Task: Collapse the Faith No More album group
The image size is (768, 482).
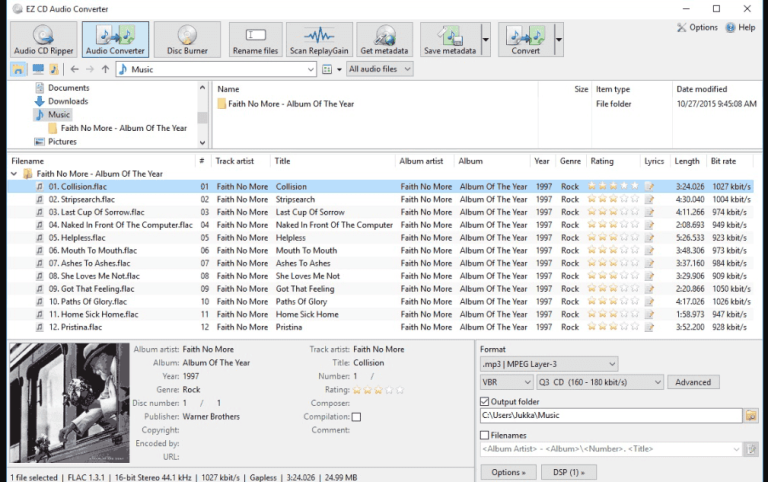Action: 14,173
